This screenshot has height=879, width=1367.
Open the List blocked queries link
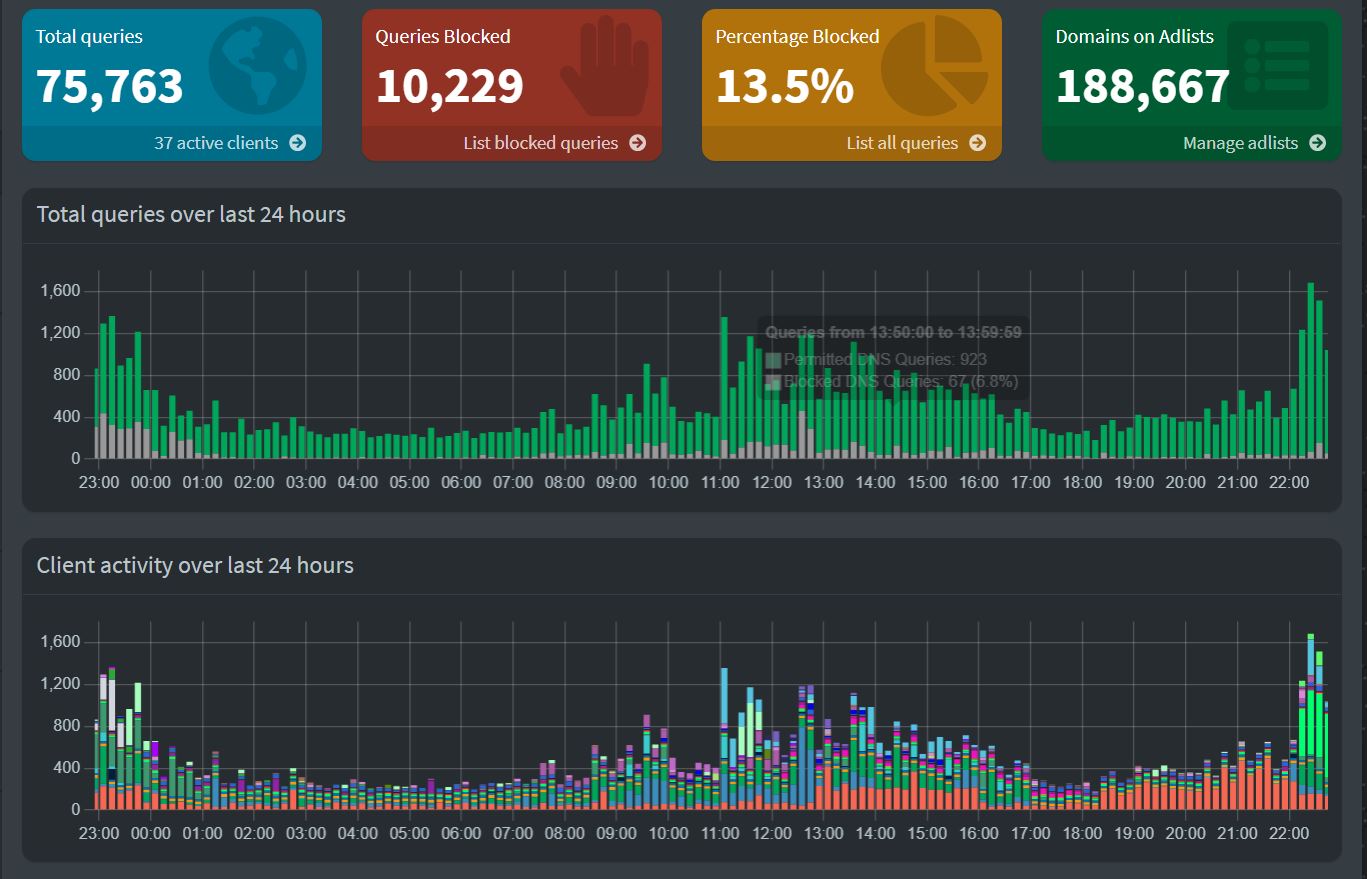click(x=540, y=143)
